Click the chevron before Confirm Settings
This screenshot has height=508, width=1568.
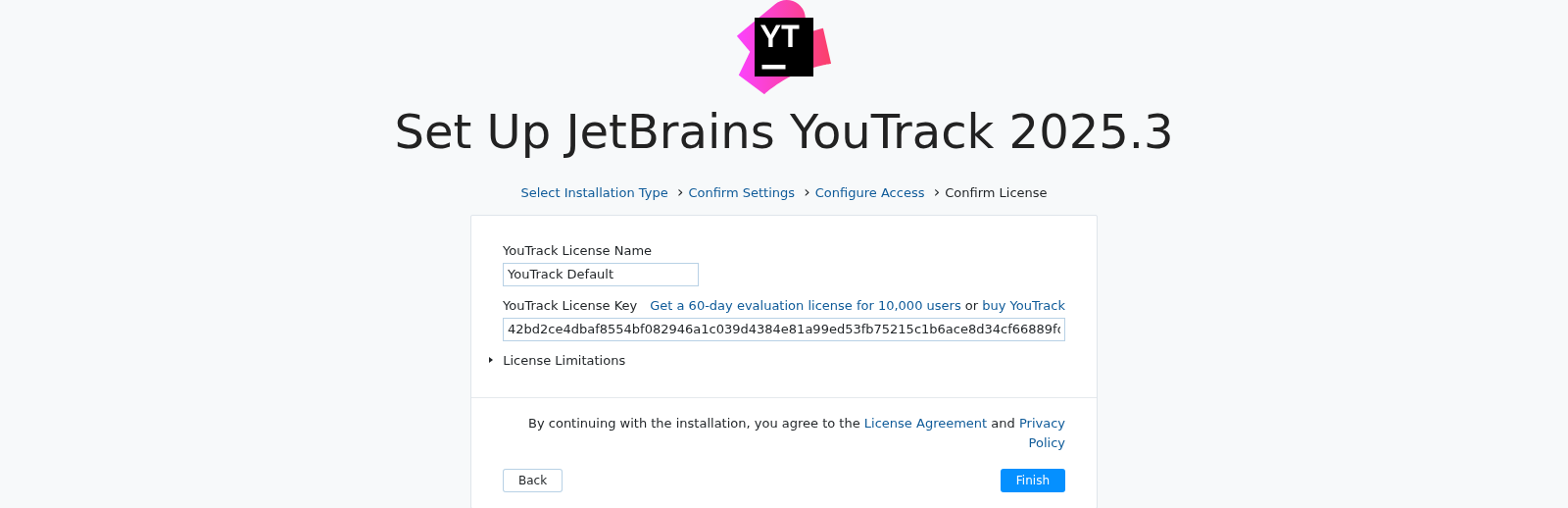point(680,193)
